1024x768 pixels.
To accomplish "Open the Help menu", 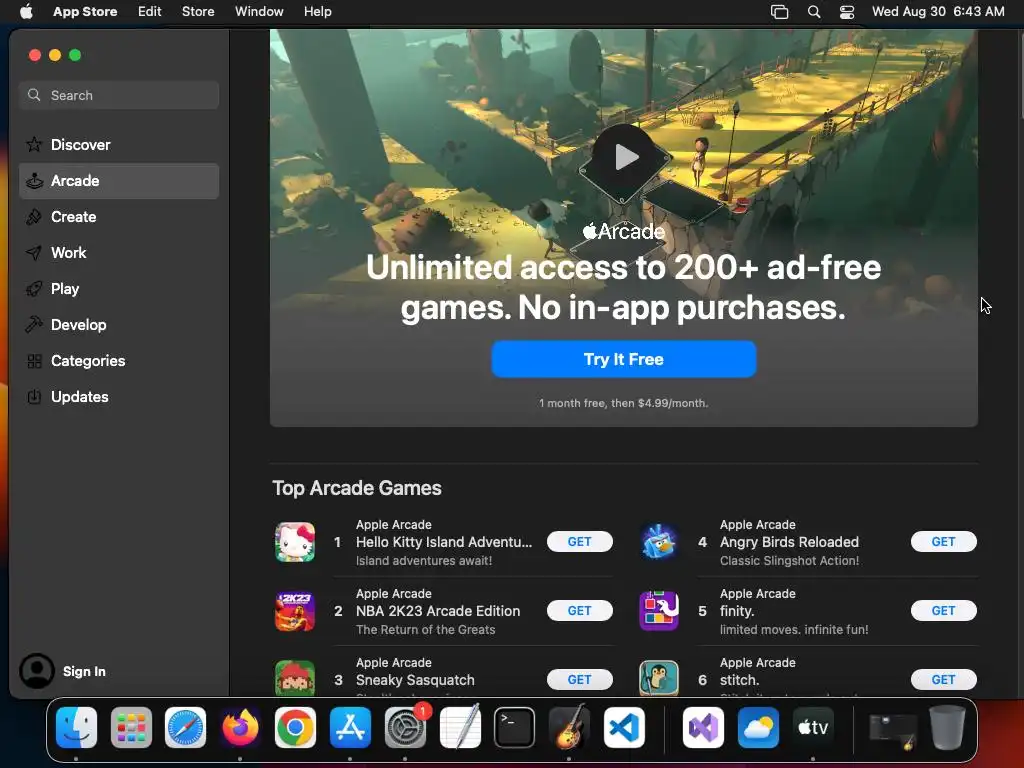I will point(317,12).
